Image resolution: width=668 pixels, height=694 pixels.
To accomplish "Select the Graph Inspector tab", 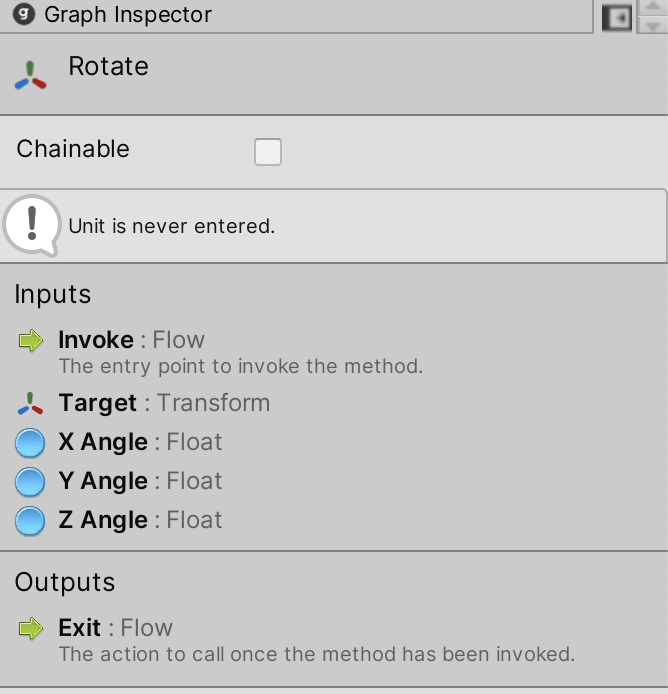I will (x=128, y=15).
